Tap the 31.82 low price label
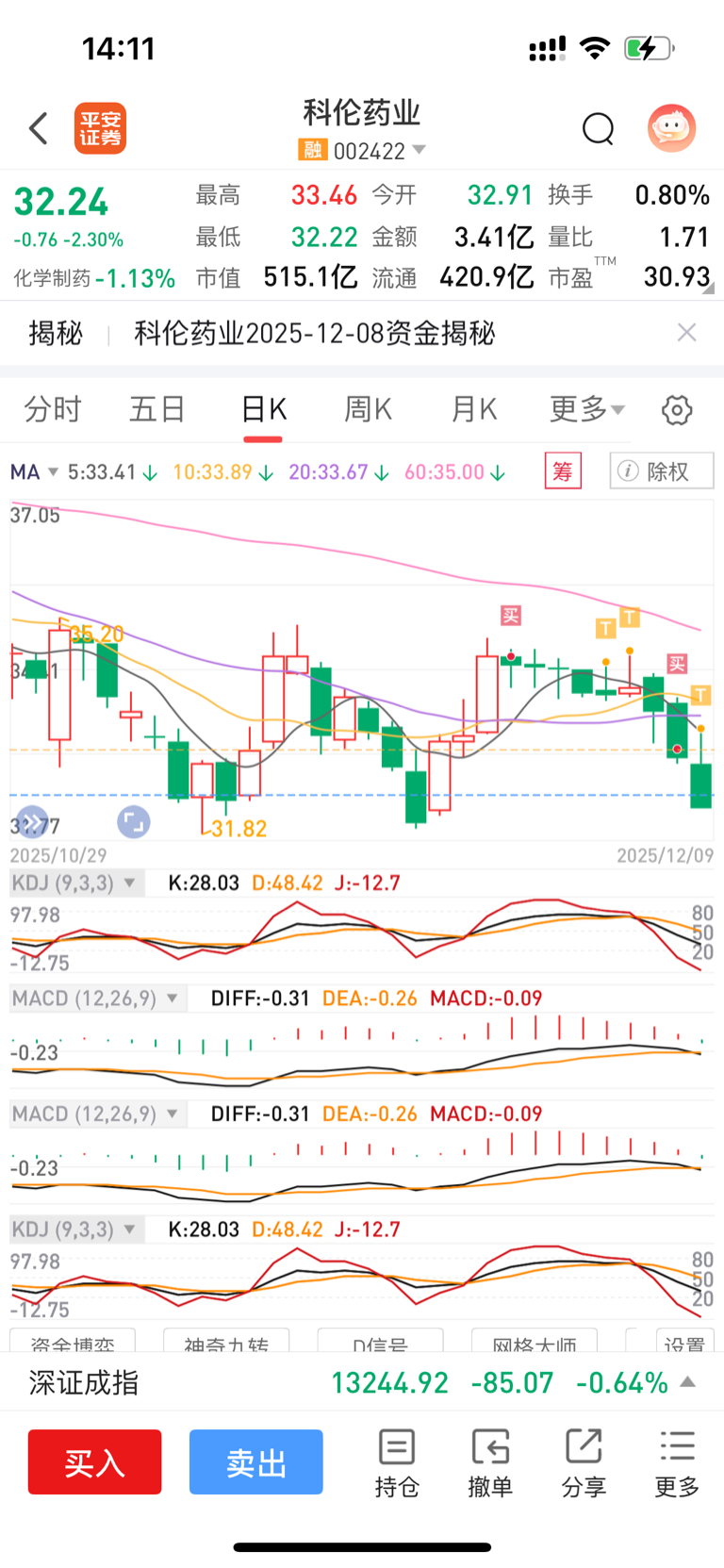Viewport: 724px width, 1568px height. pyautogui.click(x=239, y=829)
